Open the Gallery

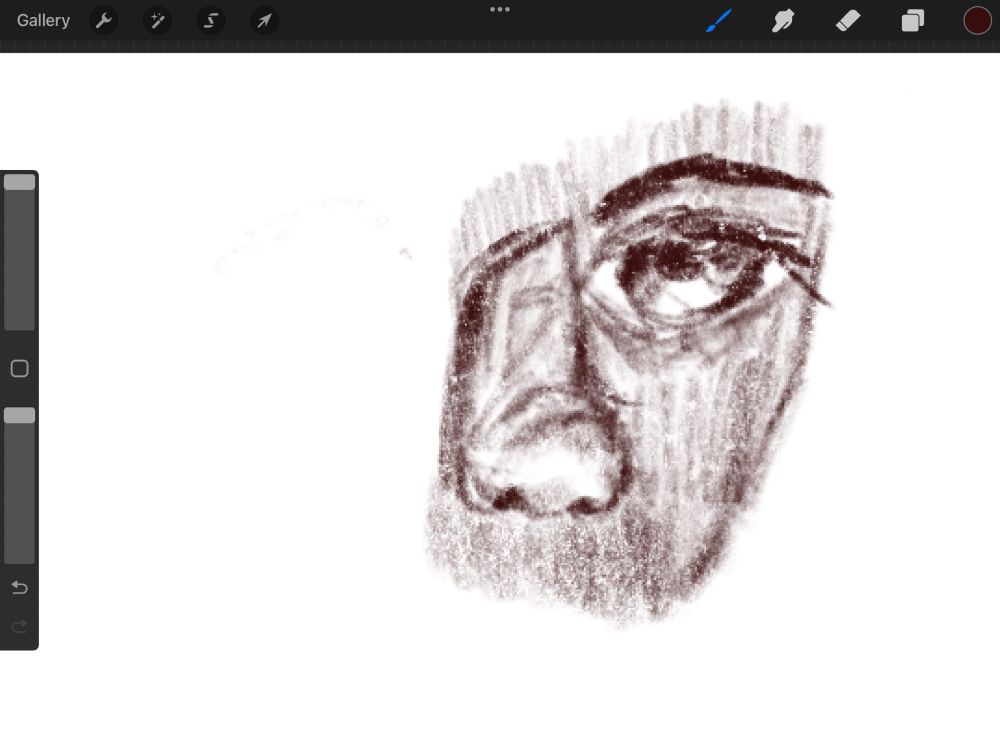point(43,20)
